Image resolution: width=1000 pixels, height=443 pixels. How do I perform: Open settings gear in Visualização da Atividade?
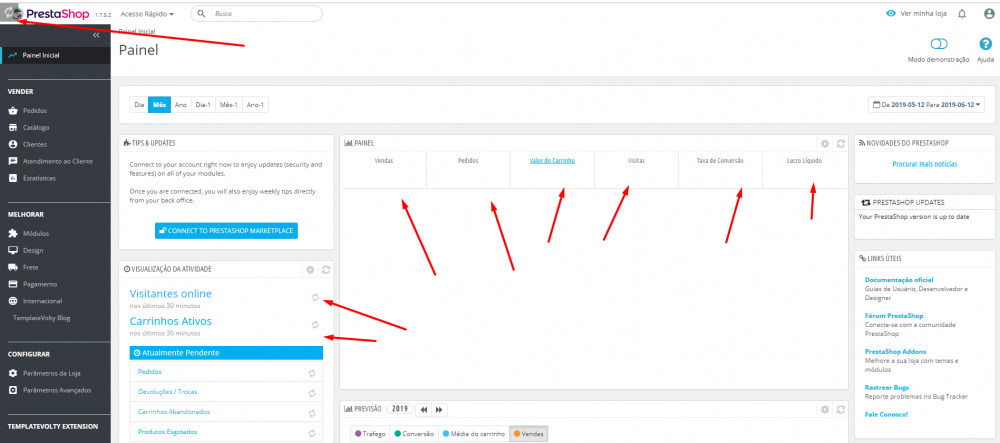(311, 270)
